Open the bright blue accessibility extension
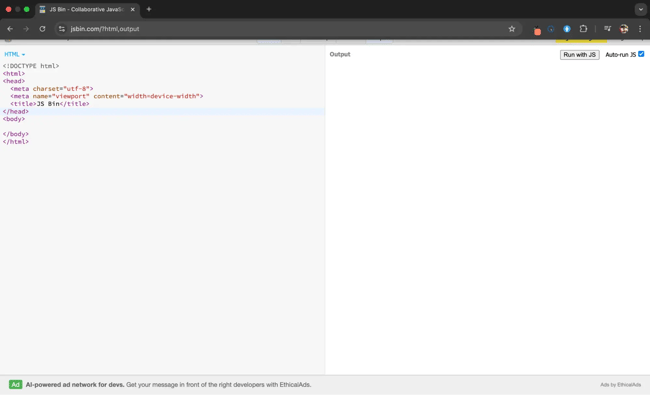 coord(567,29)
